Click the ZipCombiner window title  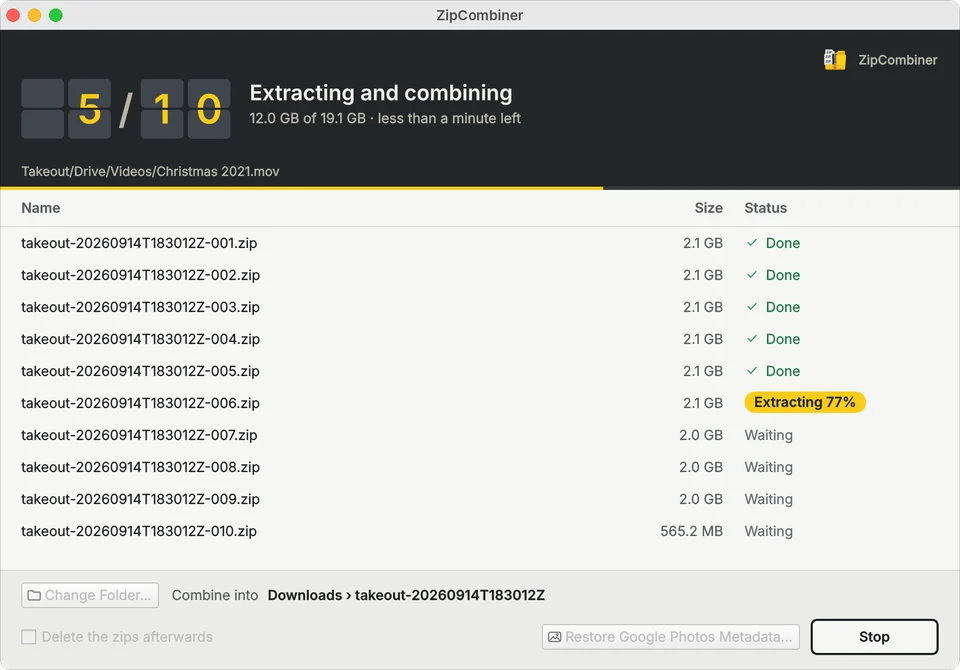point(479,15)
